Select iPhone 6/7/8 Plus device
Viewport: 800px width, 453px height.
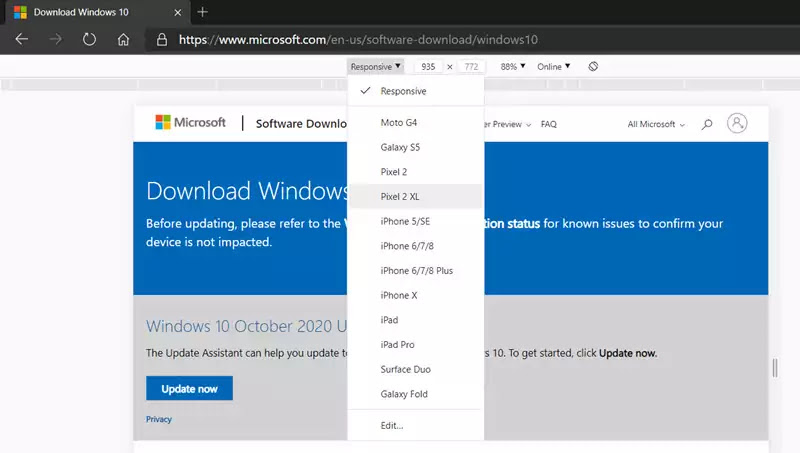click(x=415, y=270)
